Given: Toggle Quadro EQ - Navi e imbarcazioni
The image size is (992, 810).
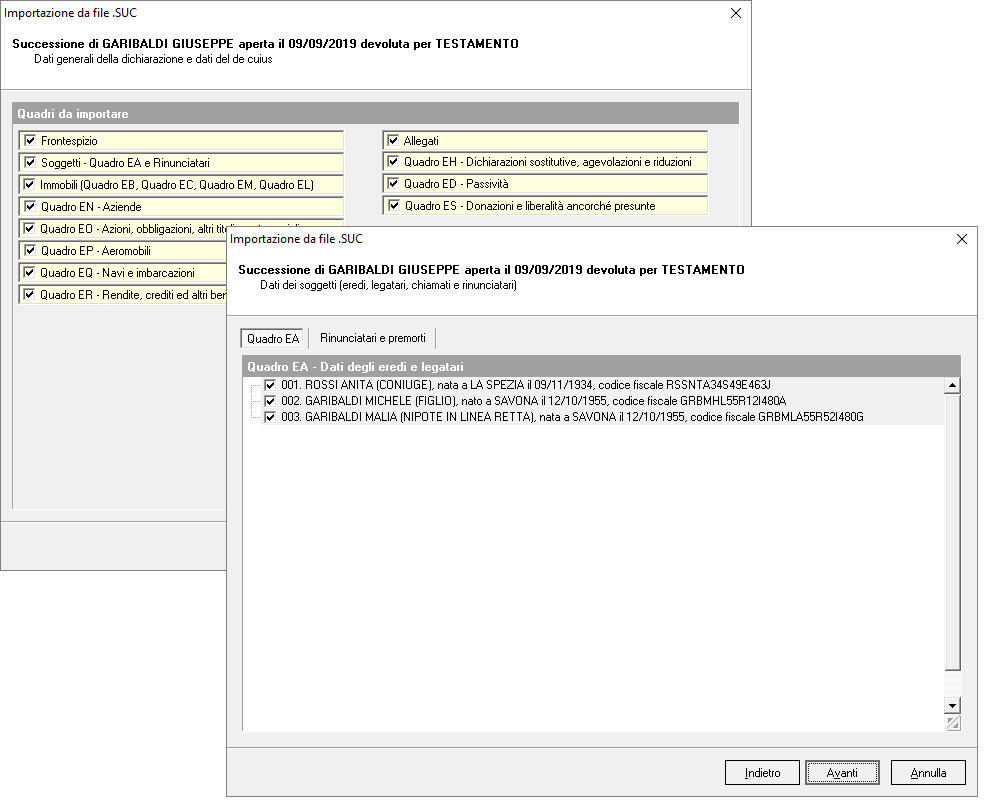Looking at the screenshot, I should [30, 272].
